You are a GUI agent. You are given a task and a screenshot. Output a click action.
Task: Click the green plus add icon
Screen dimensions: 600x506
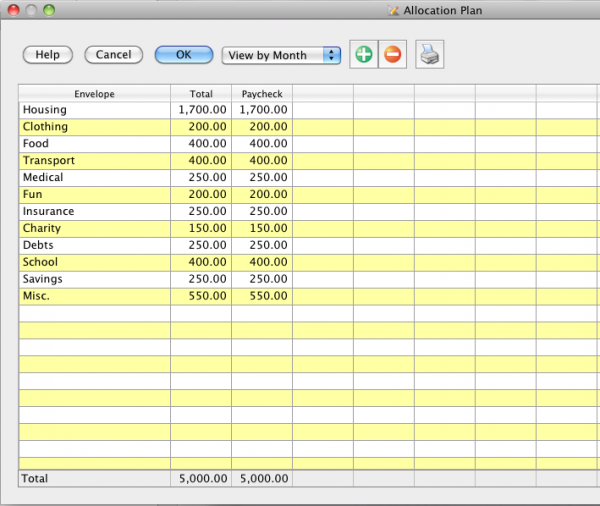coord(364,55)
